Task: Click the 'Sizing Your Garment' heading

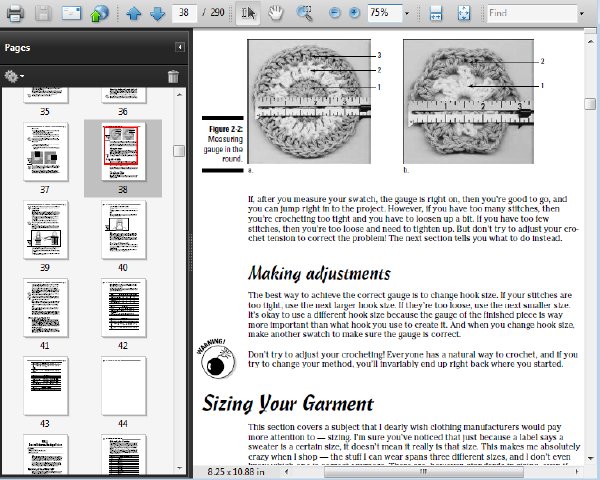Action: tap(288, 404)
